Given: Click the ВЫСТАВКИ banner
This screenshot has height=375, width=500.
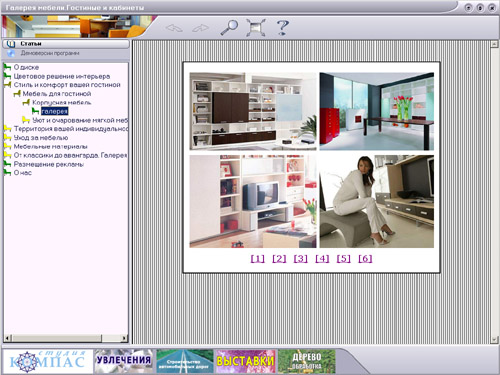Looking at the screenshot, I should pos(246,361).
